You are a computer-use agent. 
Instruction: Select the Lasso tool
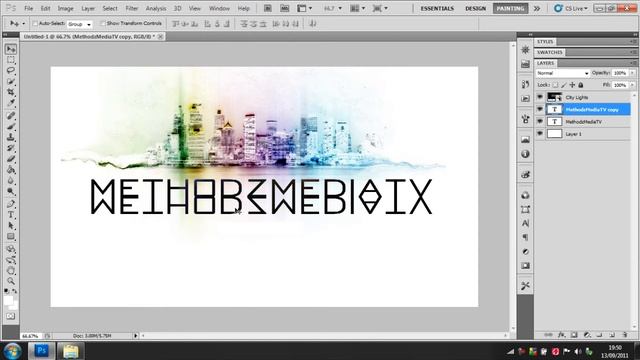(x=11, y=71)
